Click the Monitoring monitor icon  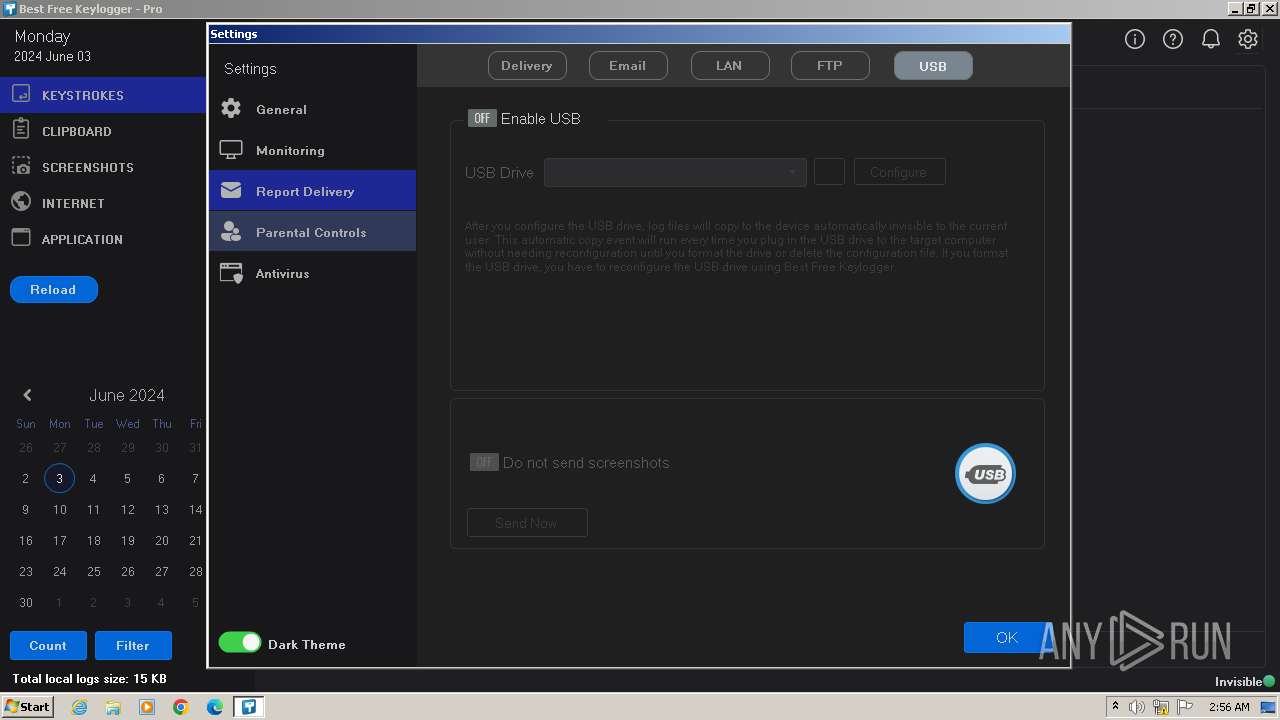(x=231, y=150)
